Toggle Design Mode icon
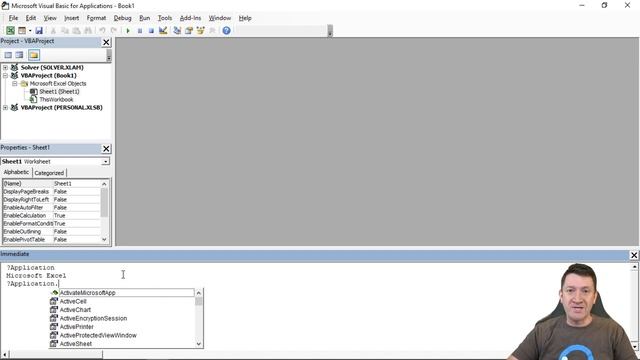The width and height of the screenshot is (640, 360). 163,31
